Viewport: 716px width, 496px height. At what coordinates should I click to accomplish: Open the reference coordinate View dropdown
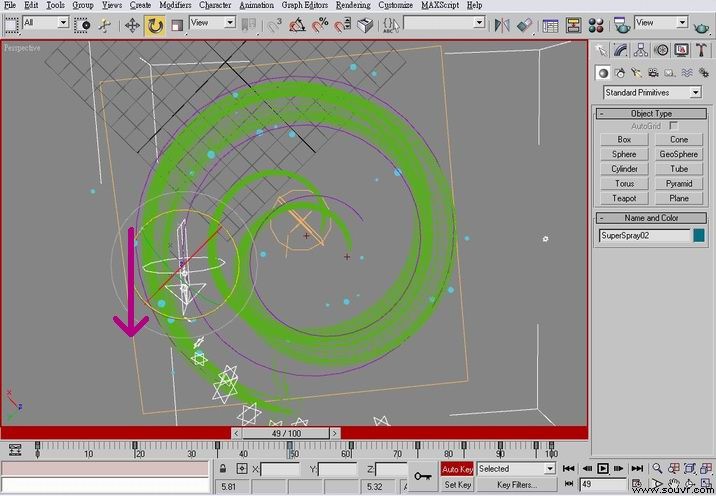point(212,22)
